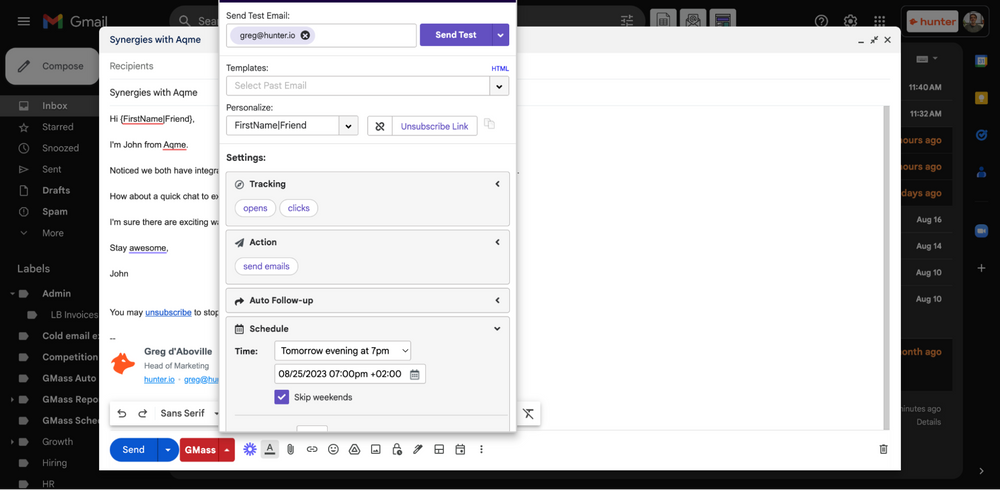Viewport: 1000px width, 490px height.
Task: Click the calendar icon beside the schedule date
Action: 415,374
